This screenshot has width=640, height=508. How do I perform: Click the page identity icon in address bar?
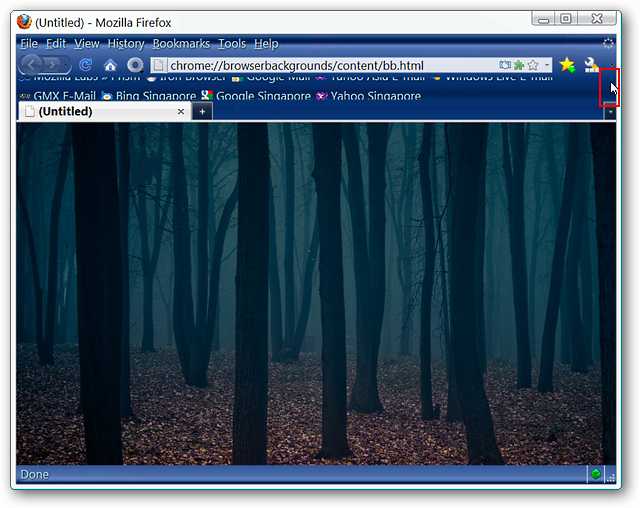pos(159,65)
